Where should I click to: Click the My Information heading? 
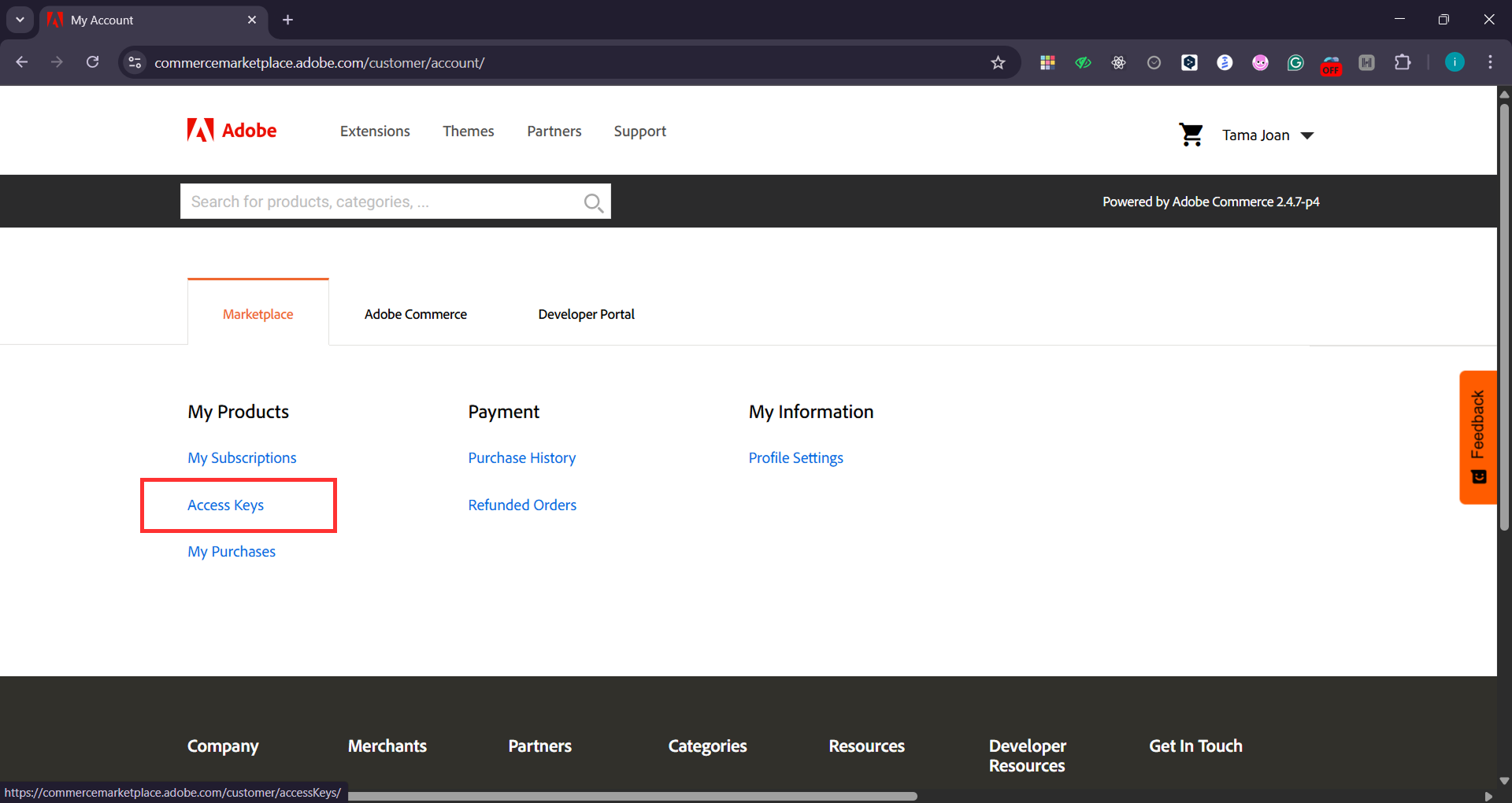[810, 412]
